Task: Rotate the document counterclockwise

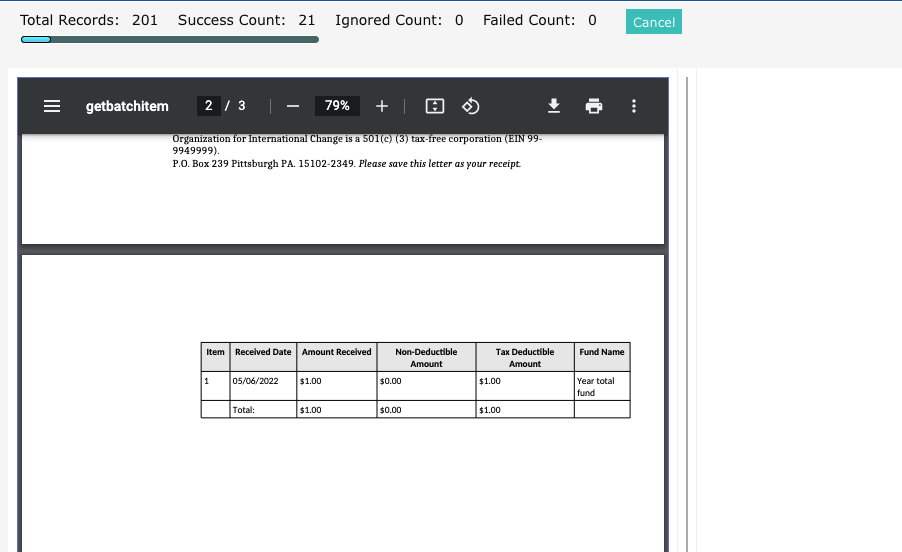Action: [x=471, y=106]
